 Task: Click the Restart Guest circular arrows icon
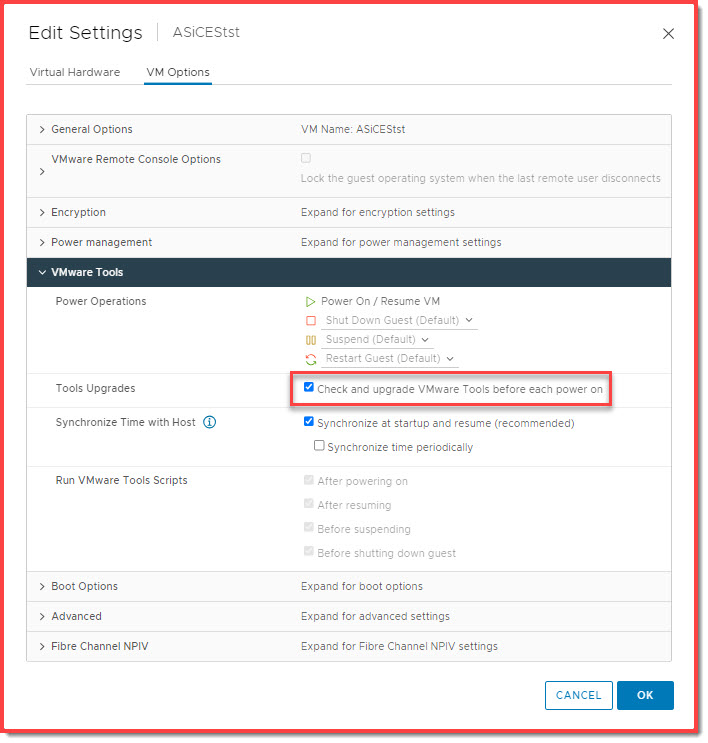(x=310, y=359)
